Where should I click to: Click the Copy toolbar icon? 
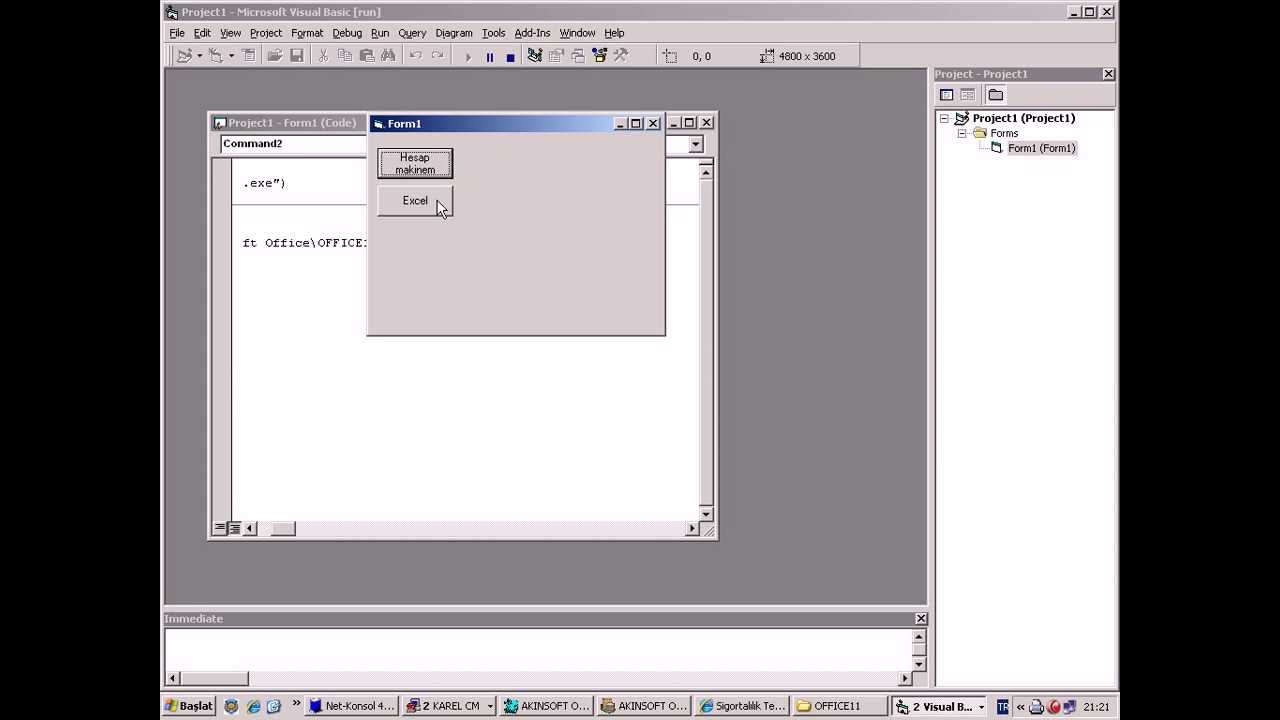[x=345, y=56]
